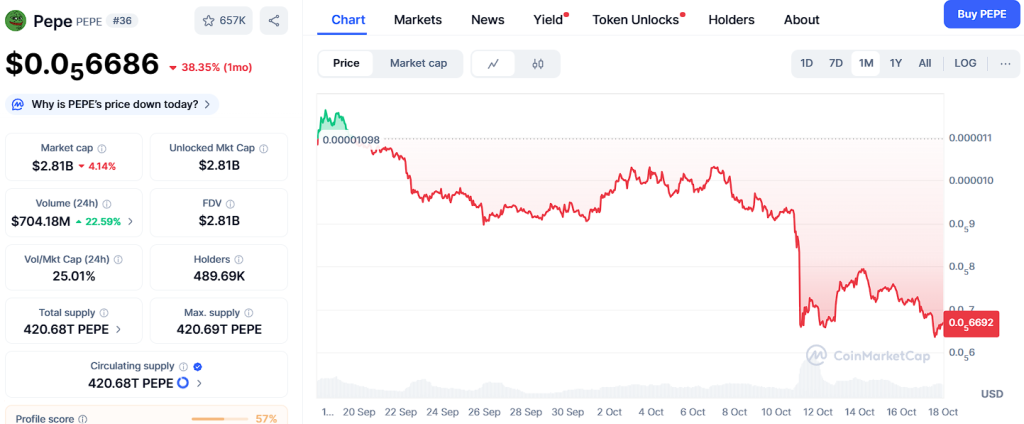Screen dimensions: 1024x424
Task: Expand Volume (24h) details chevron
Action: coord(130,222)
